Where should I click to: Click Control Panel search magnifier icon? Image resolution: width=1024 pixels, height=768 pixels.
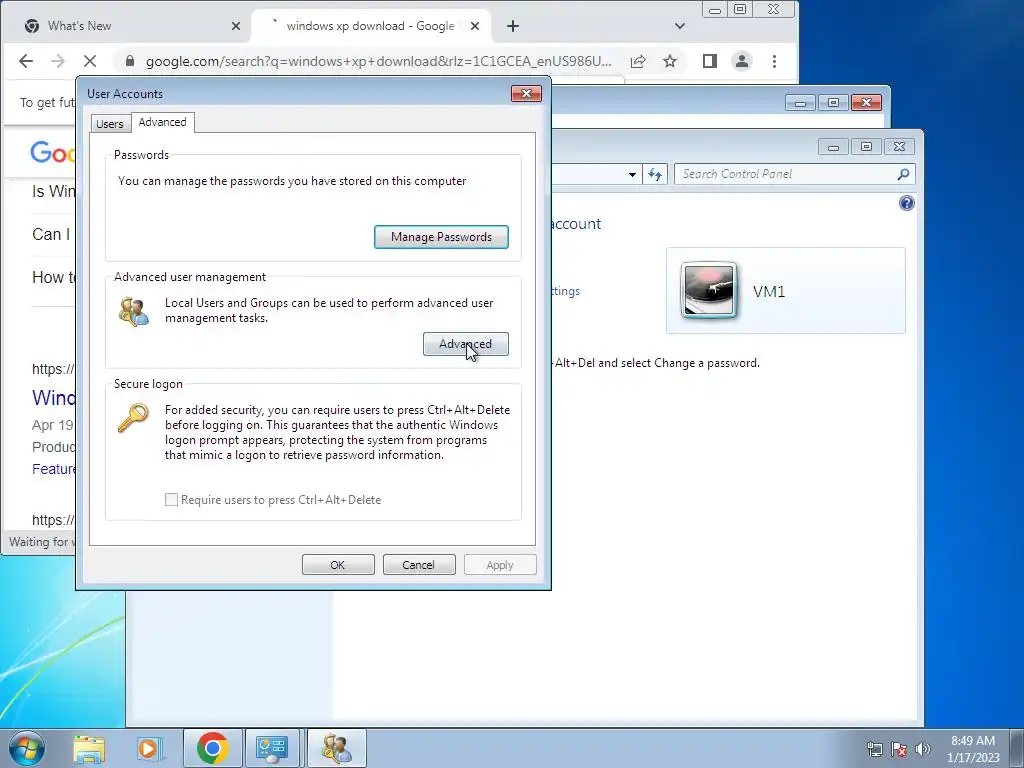(x=904, y=174)
